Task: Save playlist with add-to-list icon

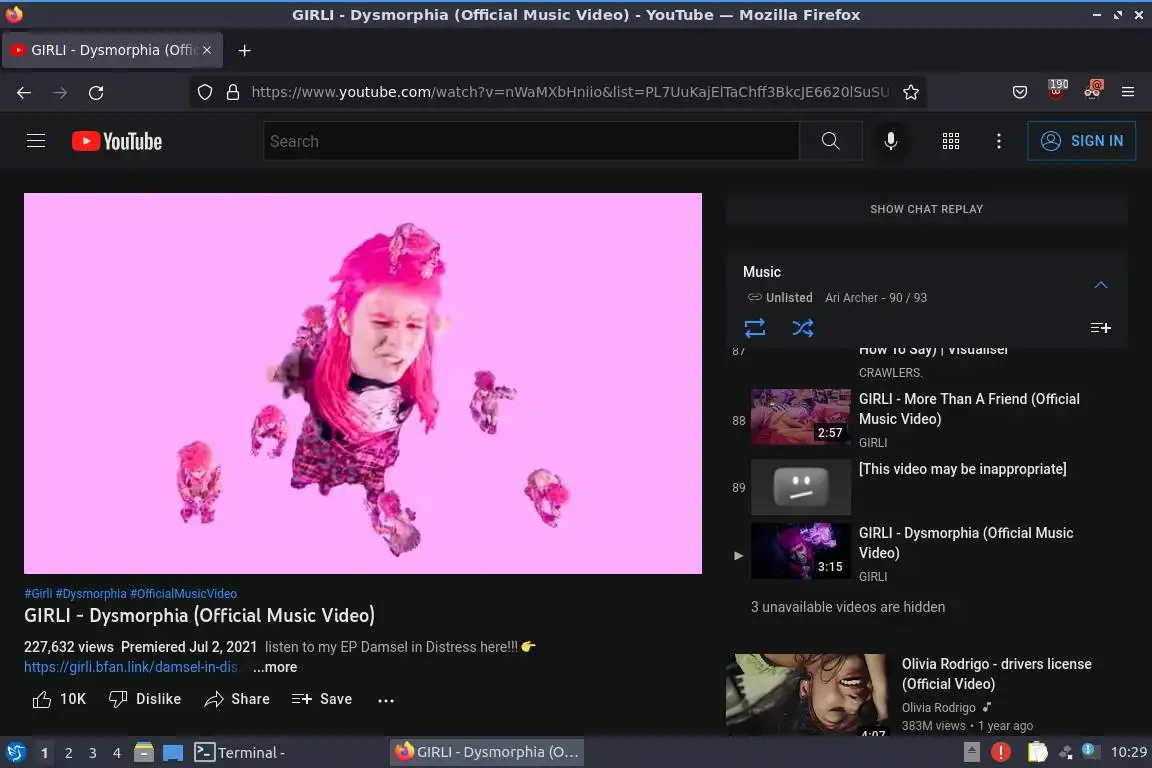Action: pos(1100,328)
